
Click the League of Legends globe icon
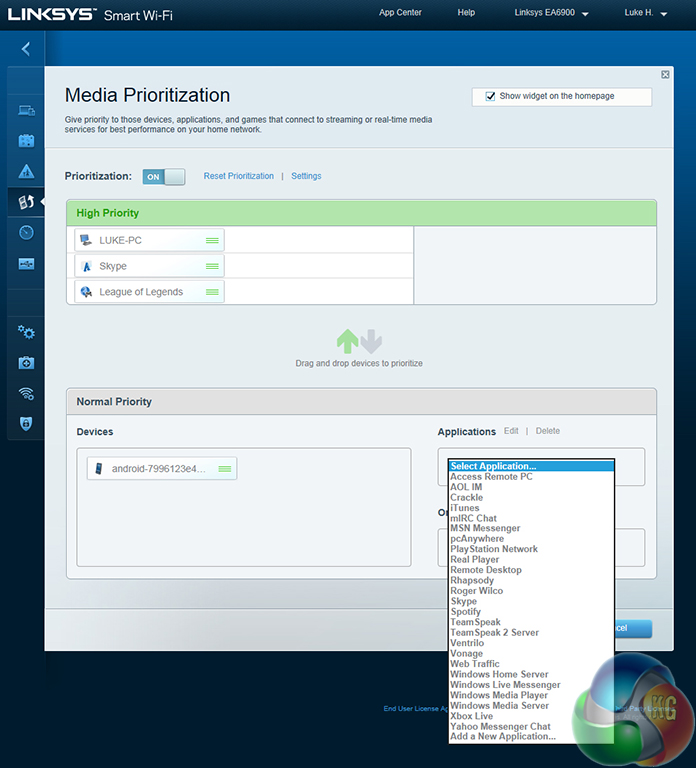click(x=86, y=292)
